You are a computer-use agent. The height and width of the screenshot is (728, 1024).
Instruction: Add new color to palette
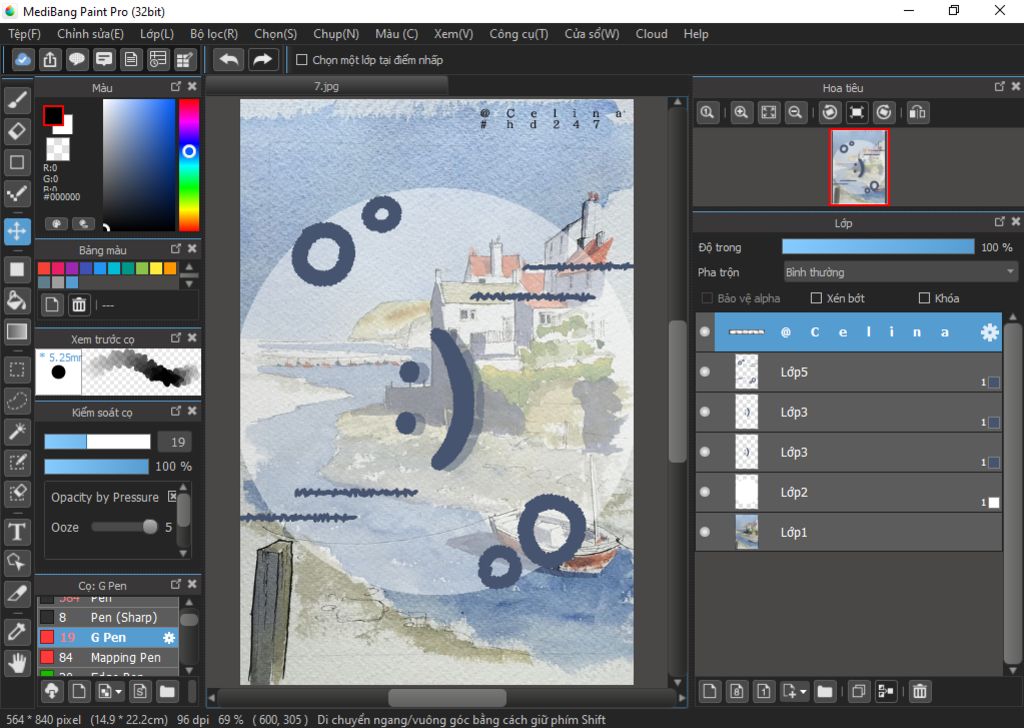pos(52,305)
